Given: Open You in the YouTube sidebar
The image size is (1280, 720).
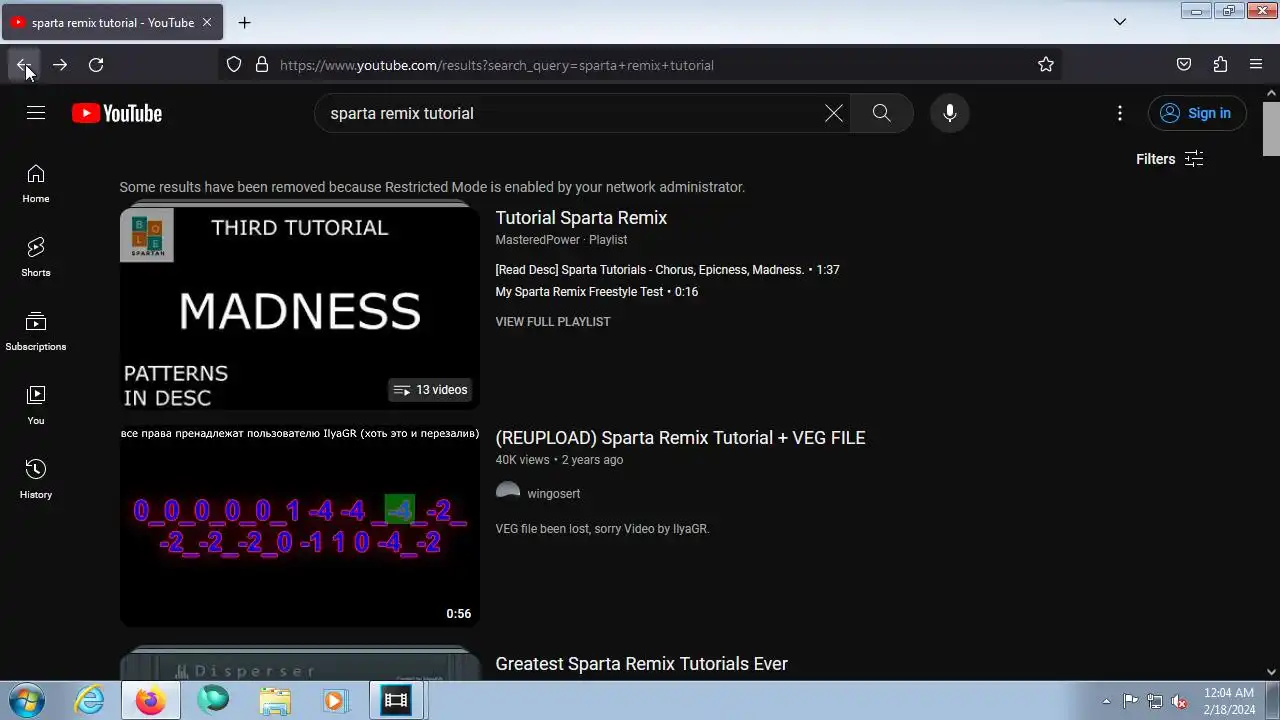Looking at the screenshot, I should tap(36, 406).
